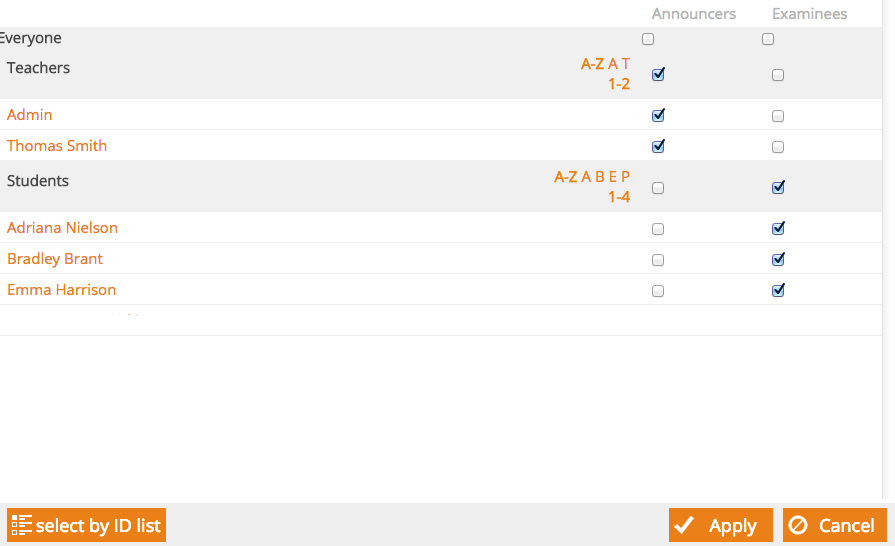Enable Examinees checkbox for Admin
Image resolution: width=895 pixels, height=546 pixels.
click(777, 116)
